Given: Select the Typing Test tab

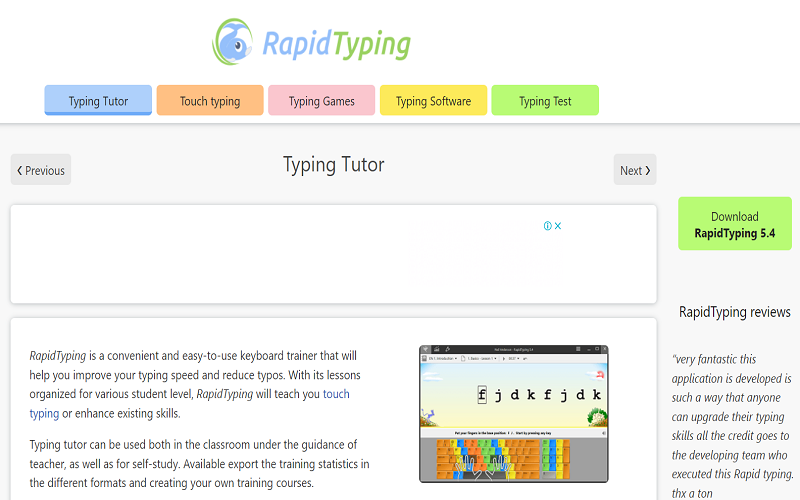Looking at the screenshot, I should (545, 101).
